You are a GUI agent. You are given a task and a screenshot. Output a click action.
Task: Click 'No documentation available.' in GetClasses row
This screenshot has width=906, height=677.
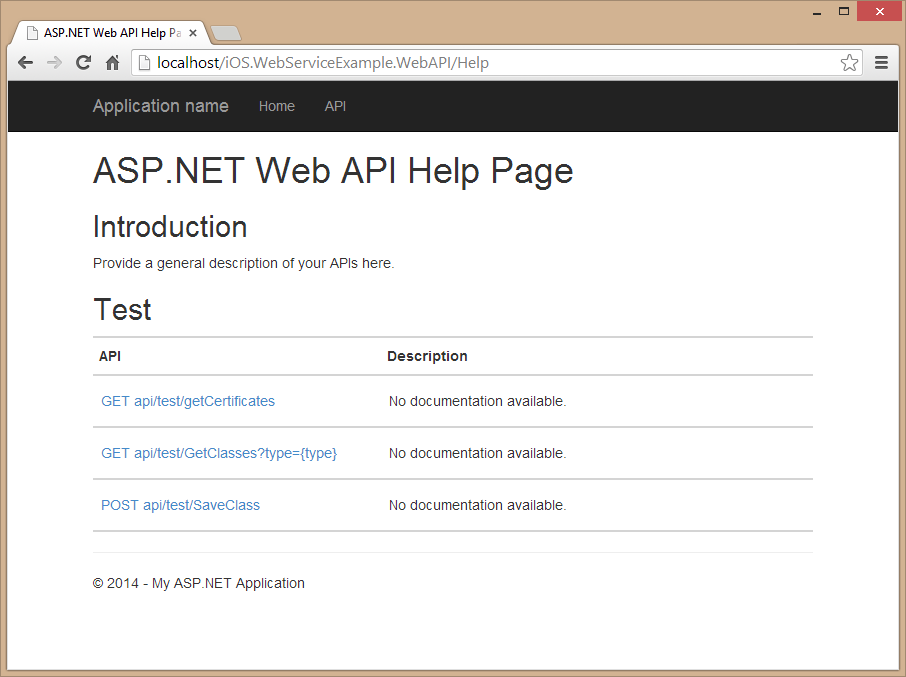pos(477,453)
